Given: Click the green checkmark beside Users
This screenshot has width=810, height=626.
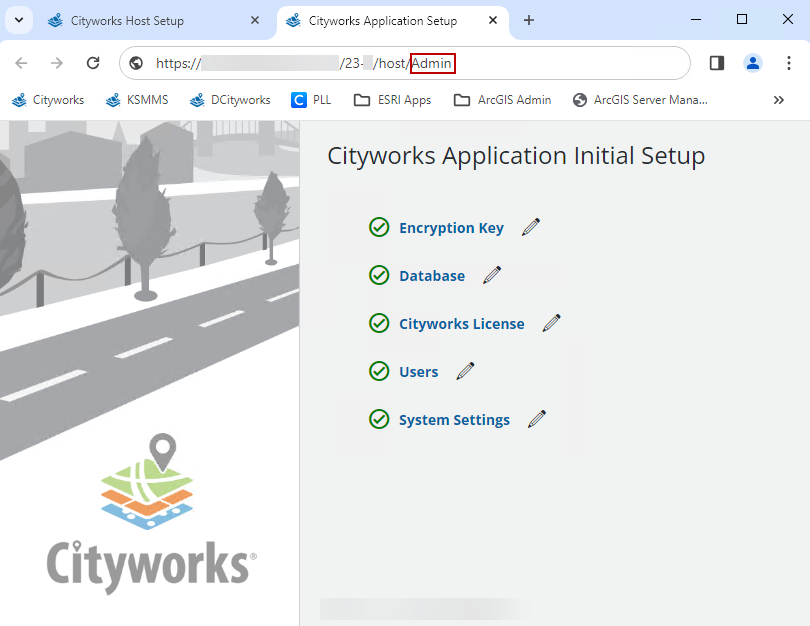Looking at the screenshot, I should click(379, 371).
